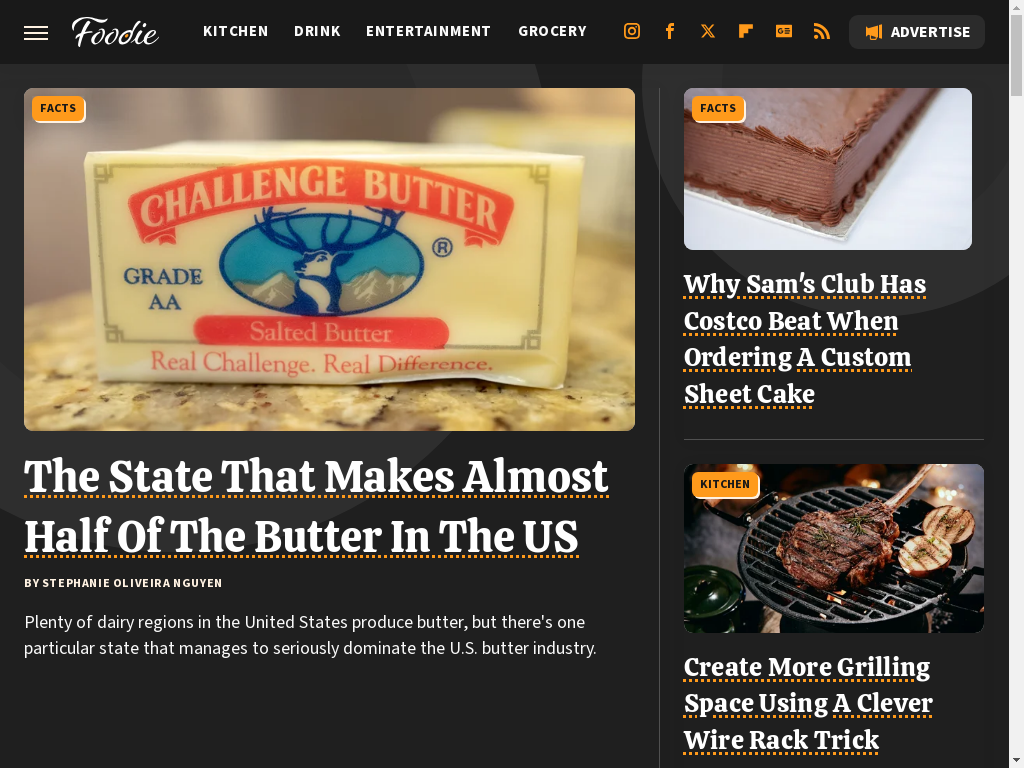Select the Grocery nav item

pyautogui.click(x=552, y=31)
